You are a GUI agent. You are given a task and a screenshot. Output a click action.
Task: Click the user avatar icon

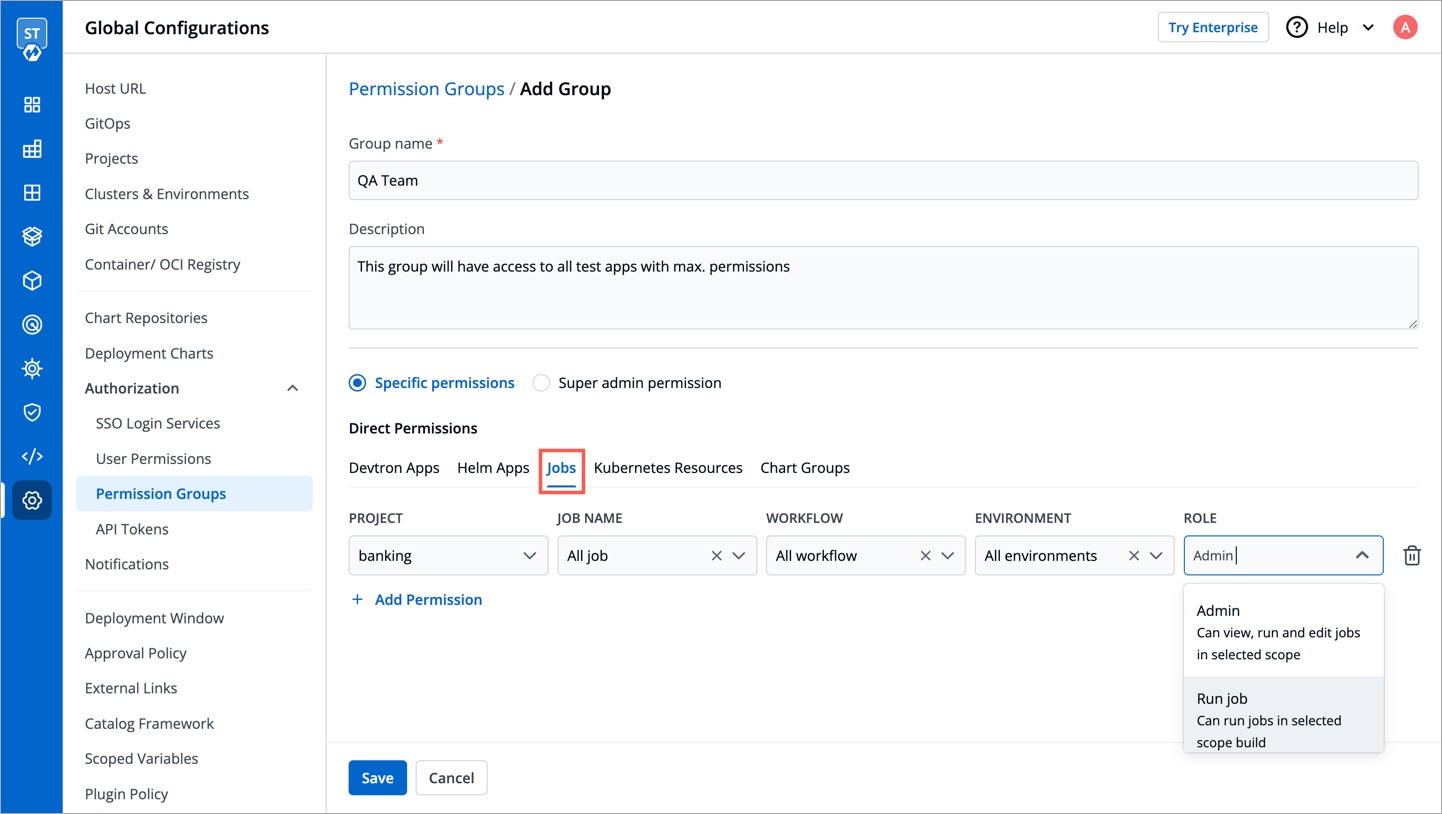[x=1405, y=28]
